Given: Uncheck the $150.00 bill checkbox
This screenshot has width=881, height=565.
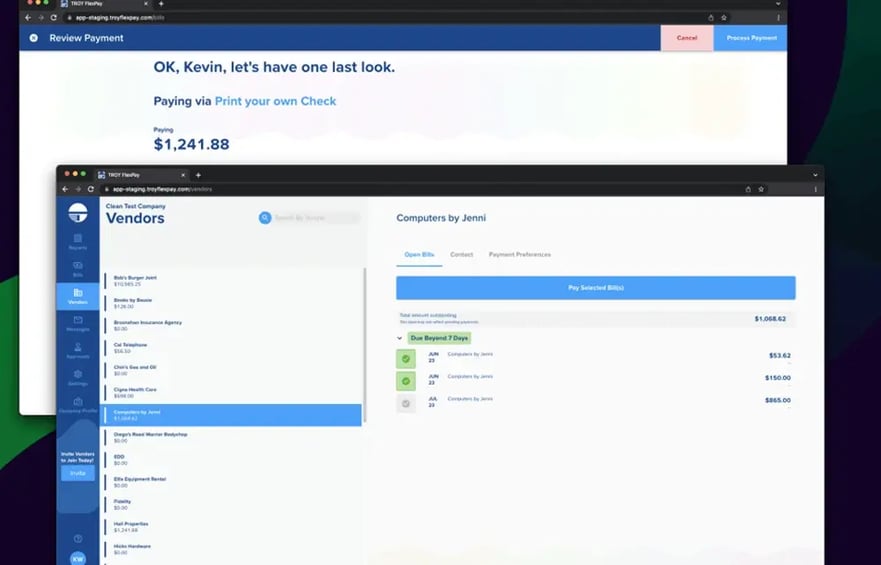Looking at the screenshot, I should [406, 381].
